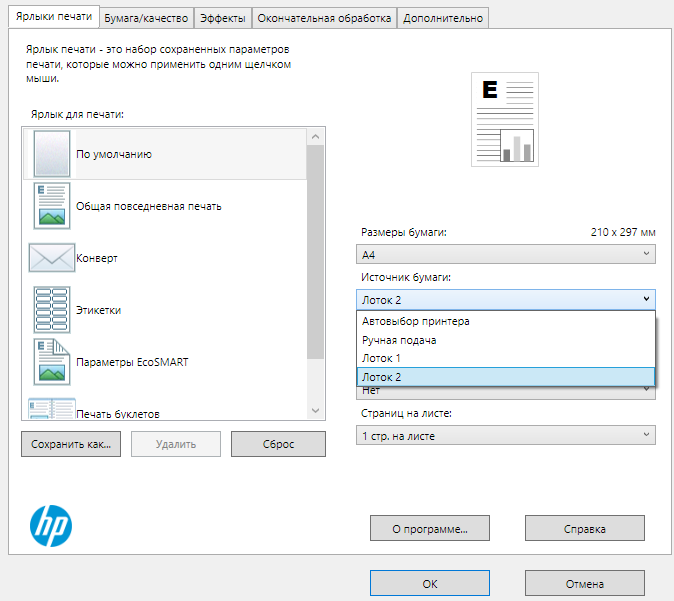Click the Параметры EcoSMART icon
The image size is (674, 601).
pos(52,362)
